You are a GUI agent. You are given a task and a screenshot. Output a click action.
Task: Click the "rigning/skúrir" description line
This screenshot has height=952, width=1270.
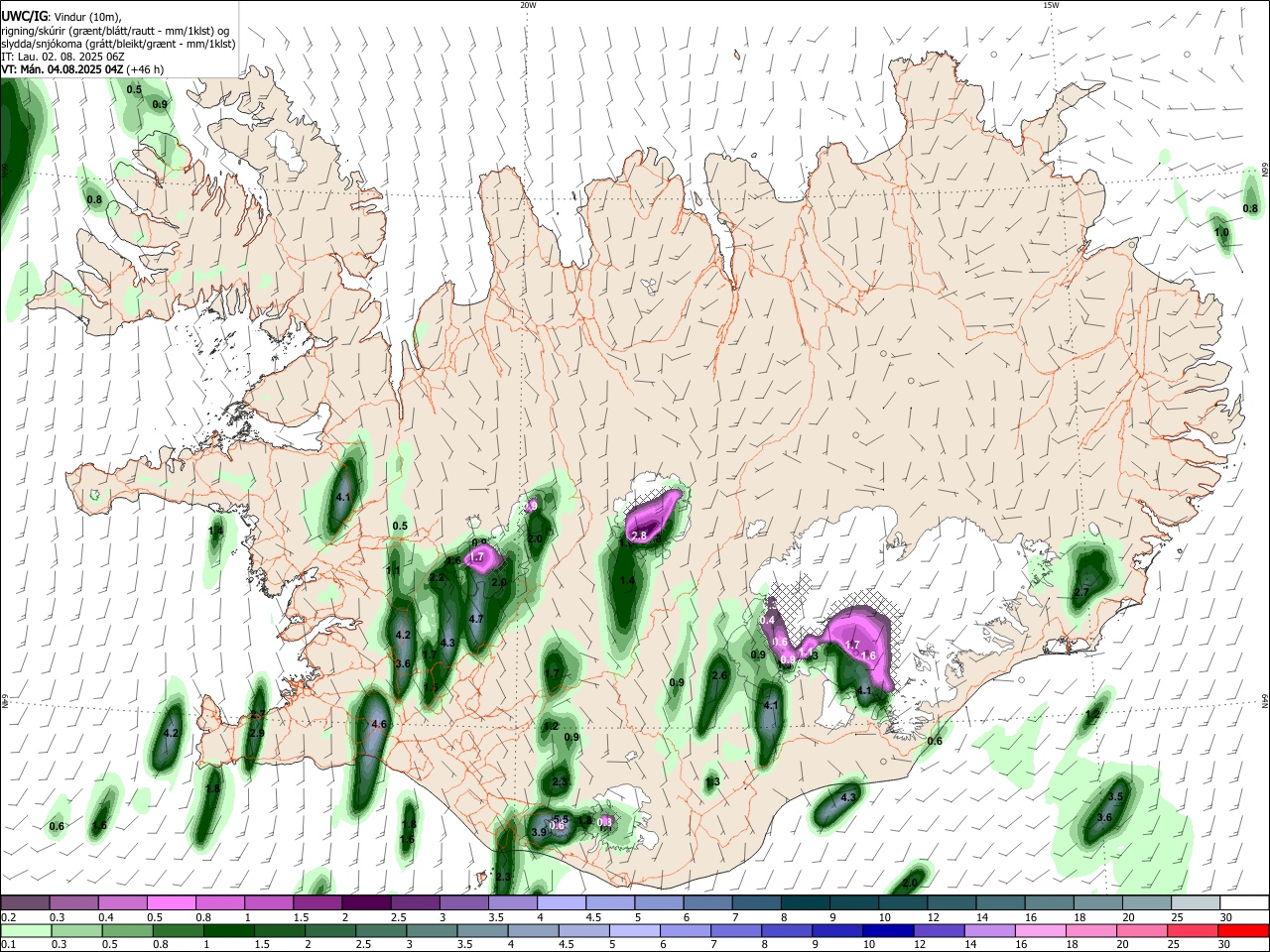click(115, 31)
